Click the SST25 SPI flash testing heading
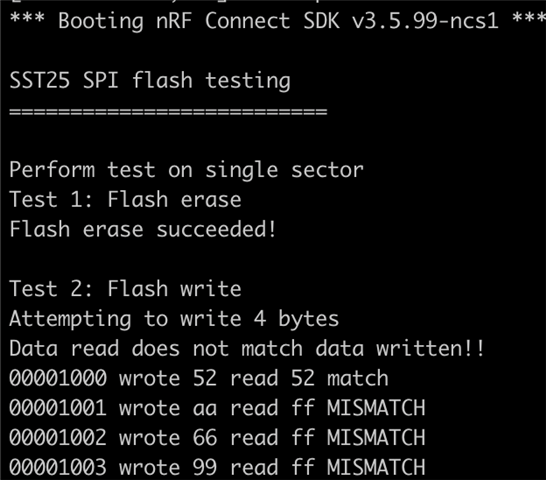The height and width of the screenshot is (480, 546). (150, 80)
